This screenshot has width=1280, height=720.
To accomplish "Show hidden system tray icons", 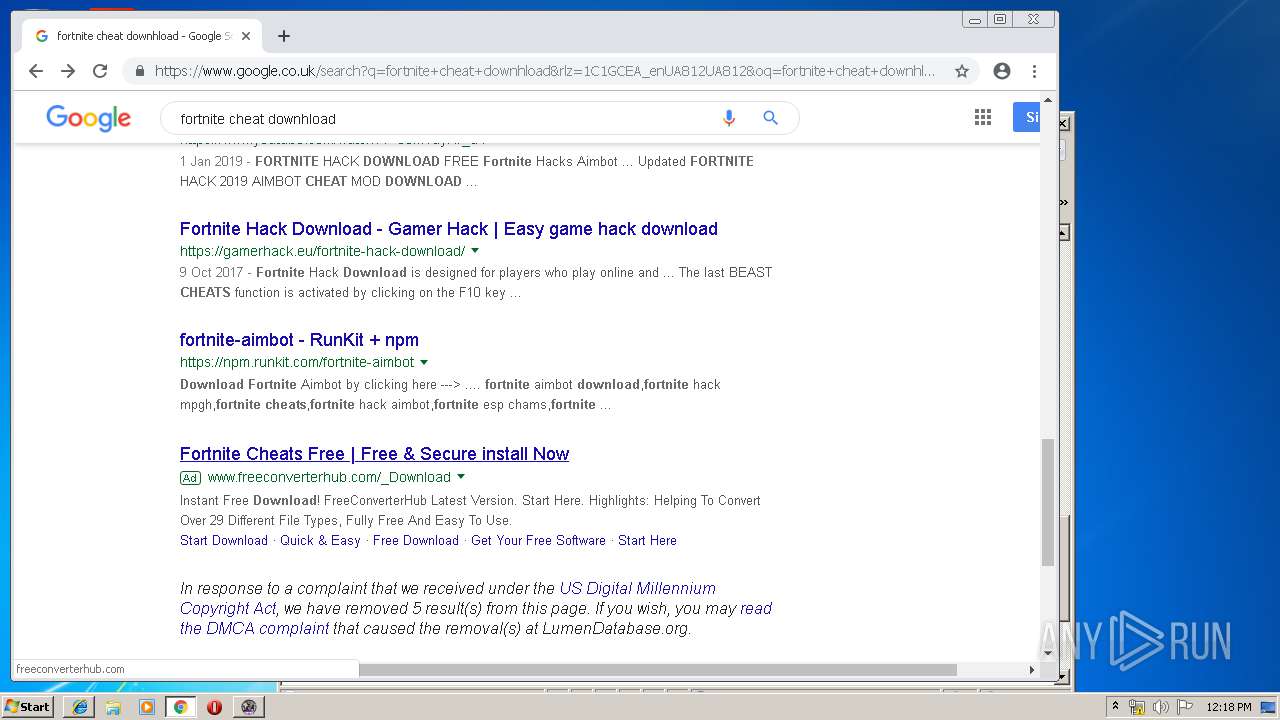I will click(1115, 706).
